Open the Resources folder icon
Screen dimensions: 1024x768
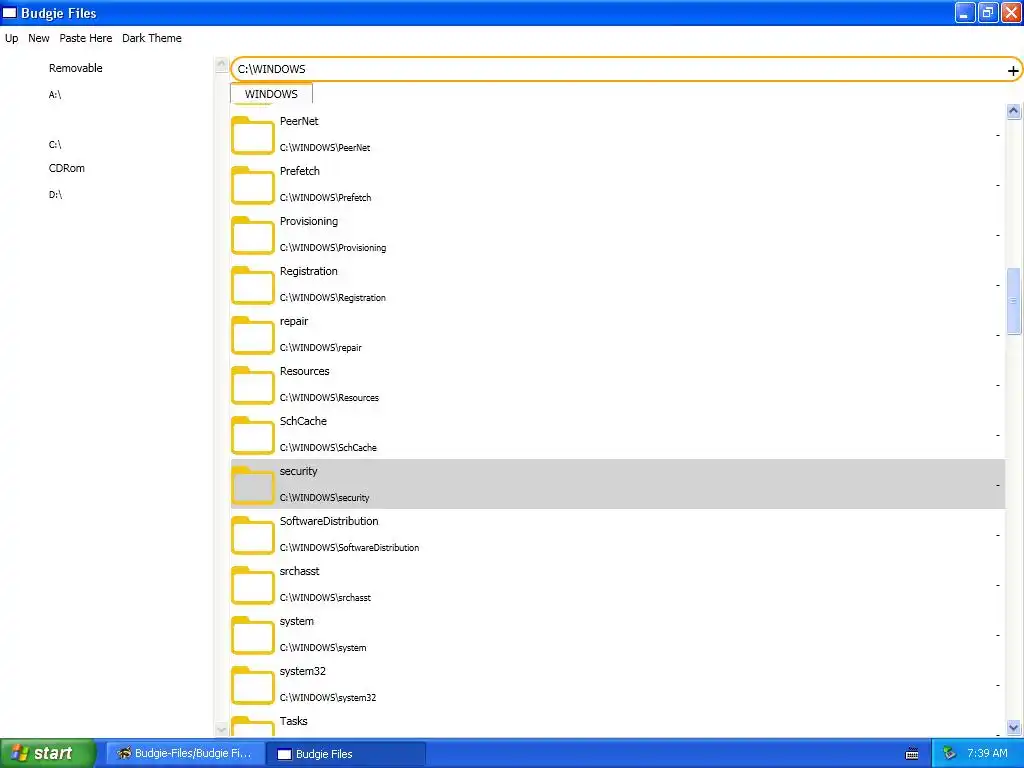point(252,385)
